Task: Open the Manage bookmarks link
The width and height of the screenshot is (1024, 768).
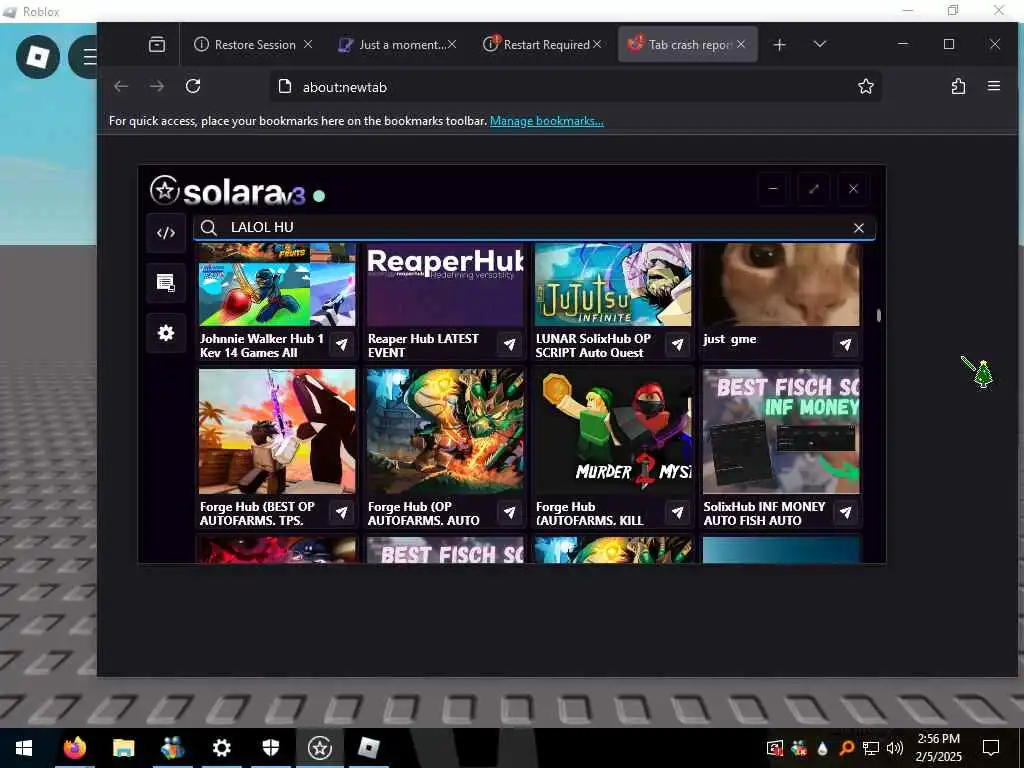Action: point(547,121)
